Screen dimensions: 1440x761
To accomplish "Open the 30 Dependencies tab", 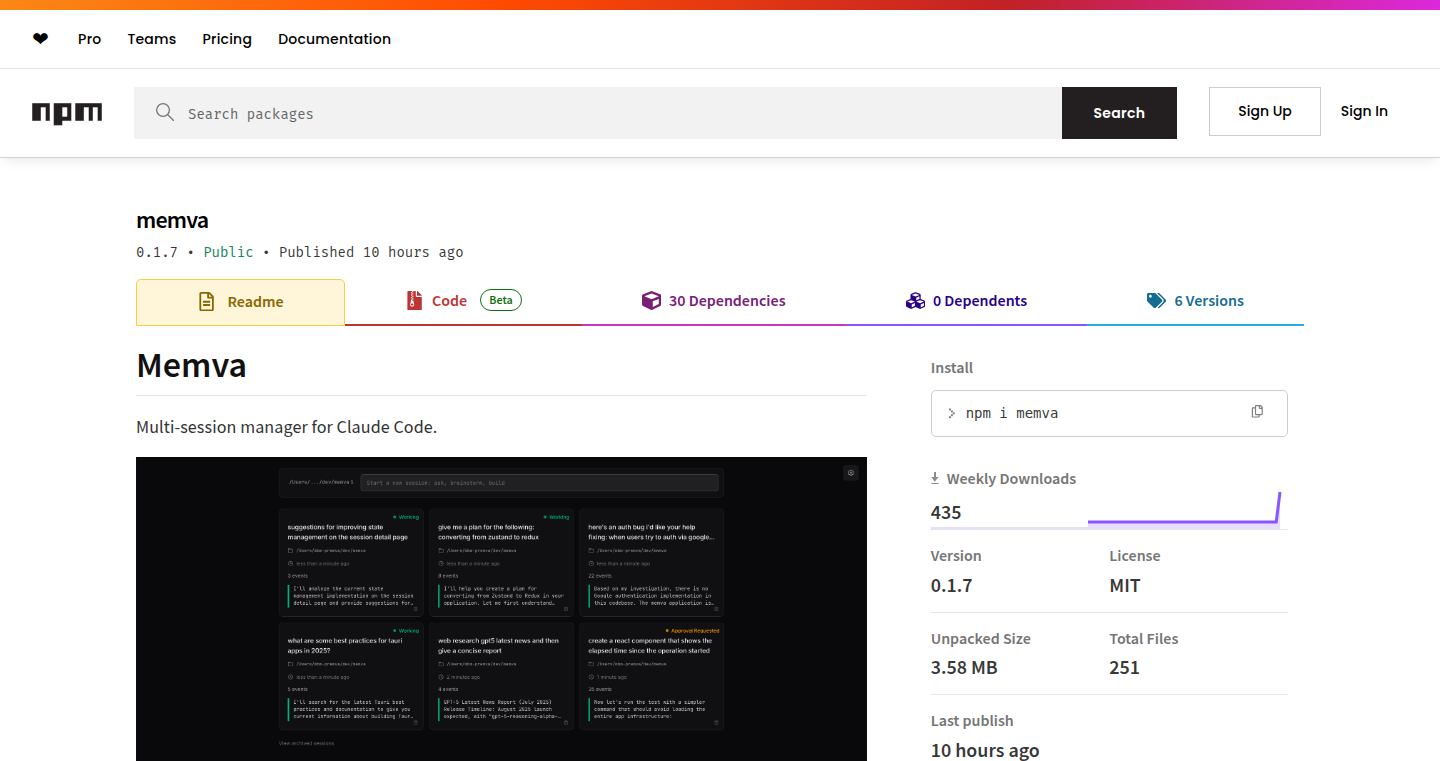I will coord(714,301).
